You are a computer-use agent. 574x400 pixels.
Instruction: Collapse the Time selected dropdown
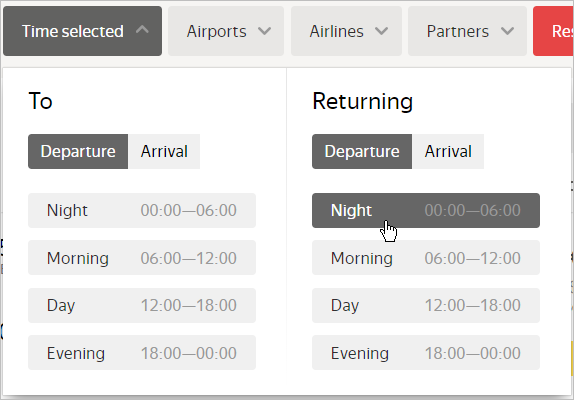82,31
